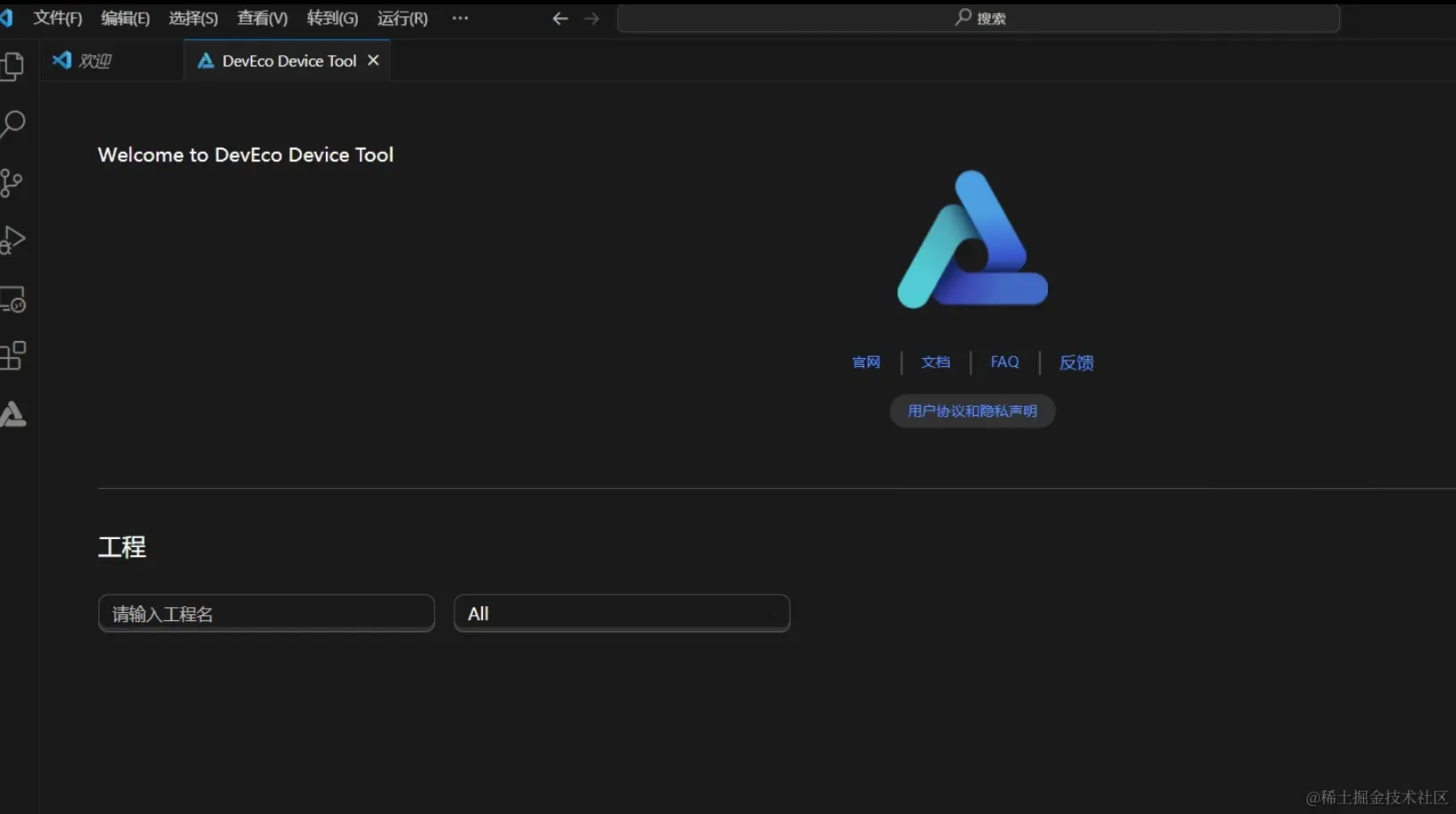
Task: Open the 反馈 link
Action: click(1077, 362)
